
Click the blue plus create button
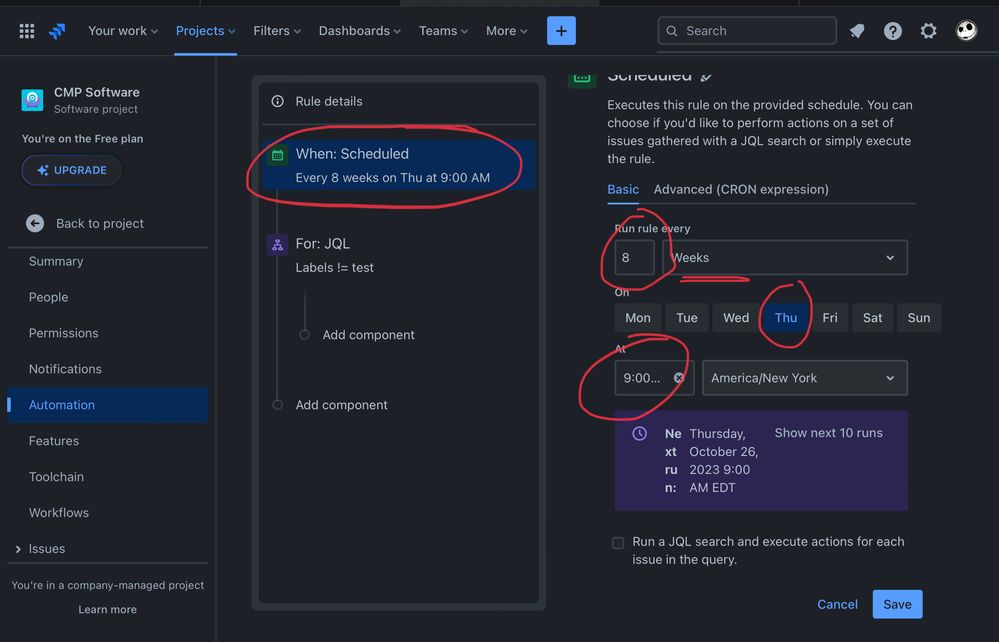[561, 31]
